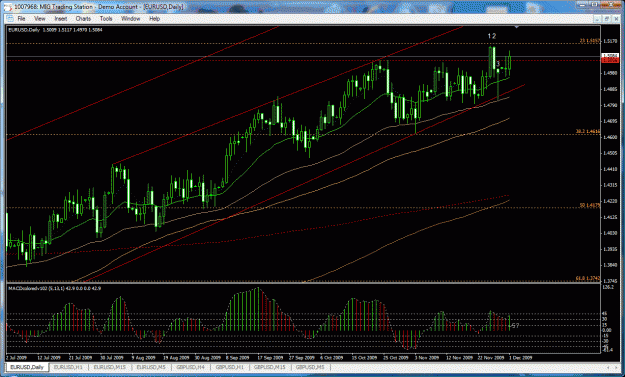This screenshot has height=377, width=625.
Task: Click the 50 Fibonacci level label
Action: (x=590, y=205)
